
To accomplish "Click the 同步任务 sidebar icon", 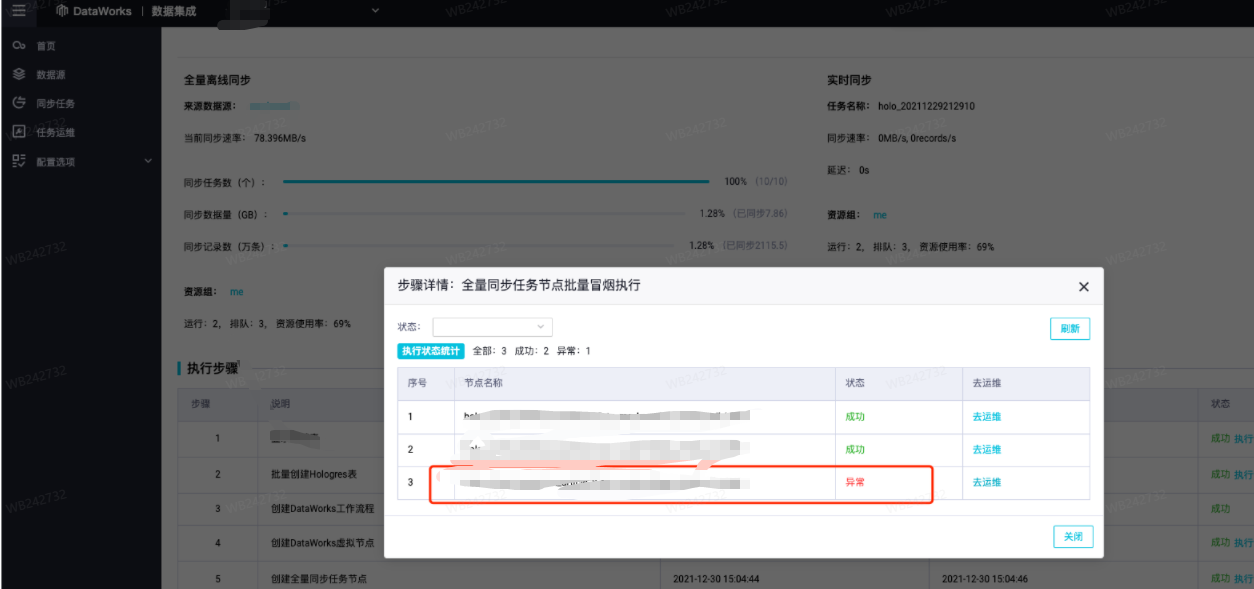I will click(19, 103).
